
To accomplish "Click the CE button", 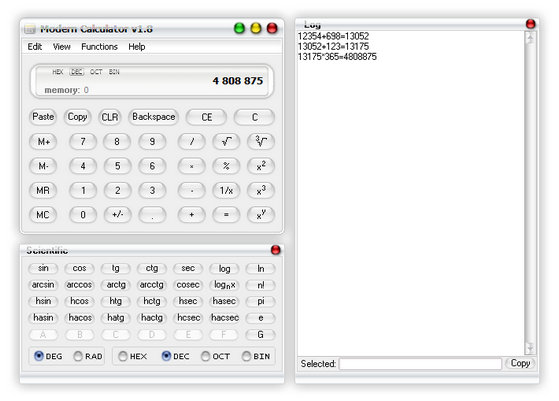I will (x=206, y=117).
